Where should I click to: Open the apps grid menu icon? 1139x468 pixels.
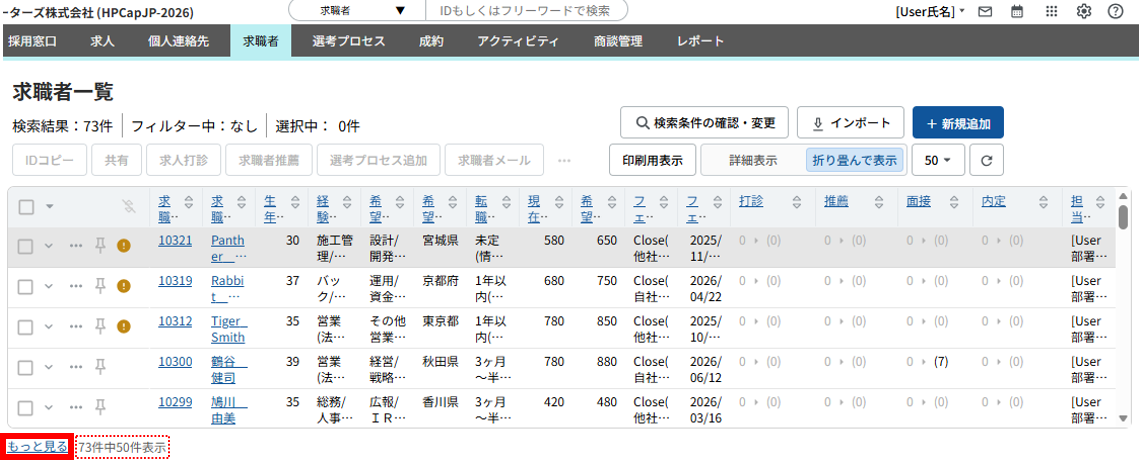click(1050, 12)
